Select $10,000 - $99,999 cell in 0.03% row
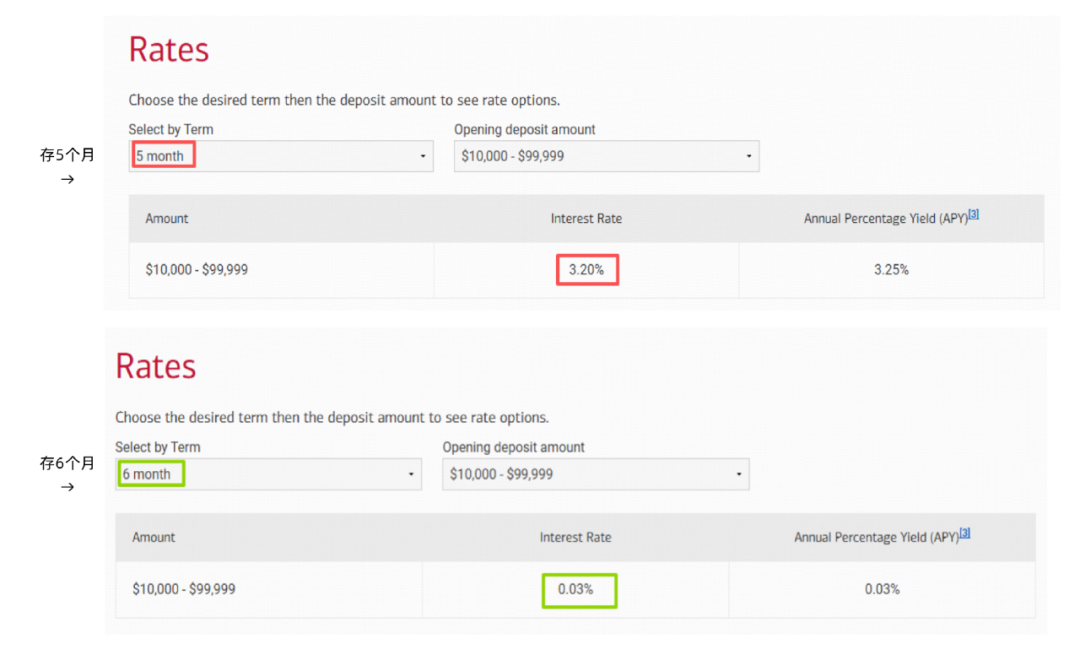This screenshot has width=1080, height=655. (x=184, y=589)
